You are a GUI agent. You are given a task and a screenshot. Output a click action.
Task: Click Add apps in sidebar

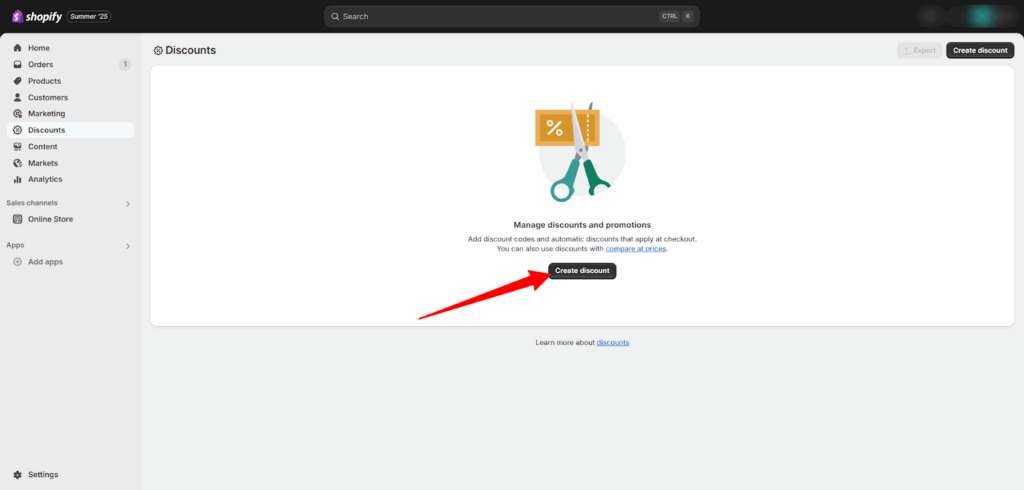(x=45, y=262)
